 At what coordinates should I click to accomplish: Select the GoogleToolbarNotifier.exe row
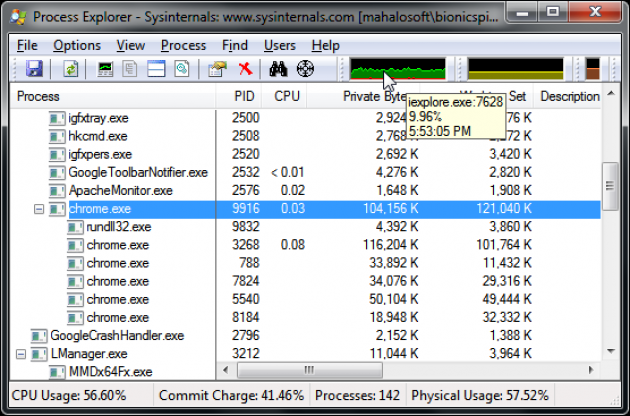pos(305,172)
